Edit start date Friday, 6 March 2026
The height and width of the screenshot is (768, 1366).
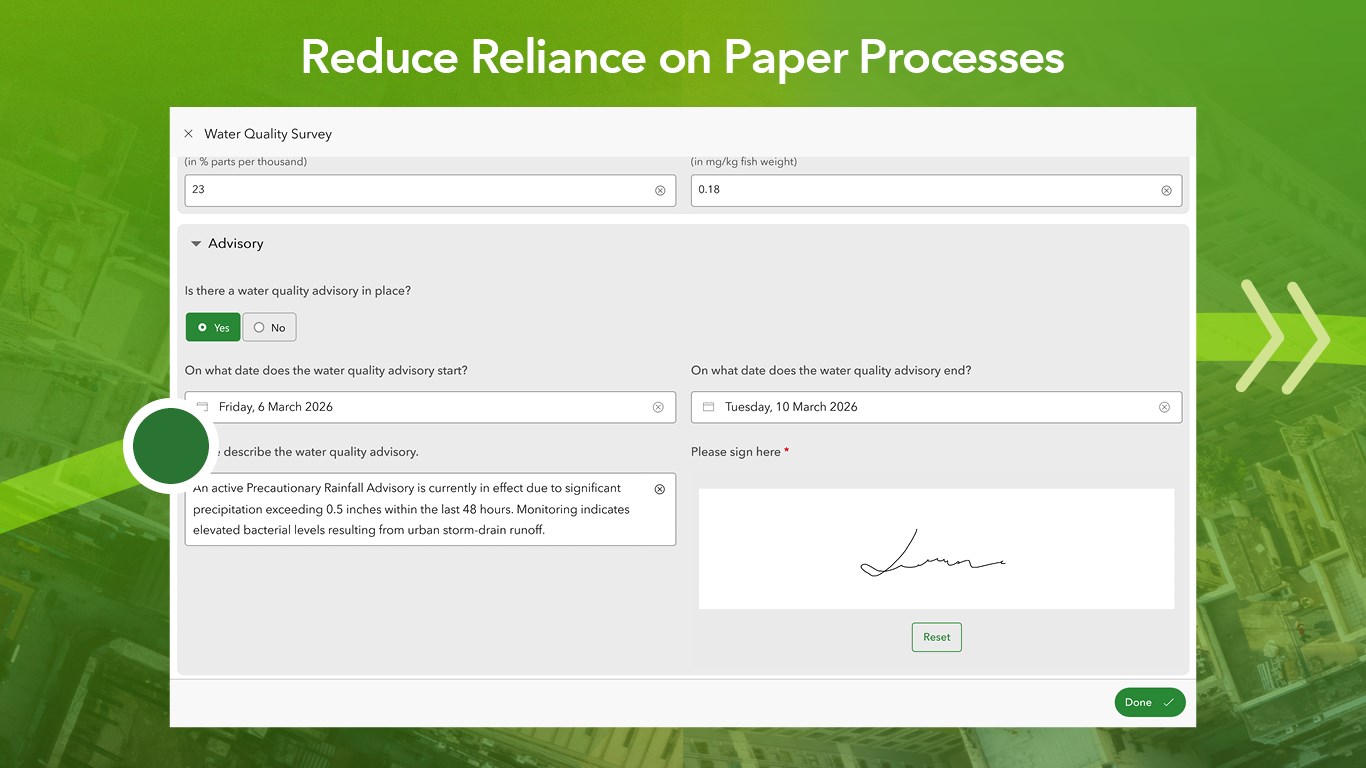[x=430, y=407]
